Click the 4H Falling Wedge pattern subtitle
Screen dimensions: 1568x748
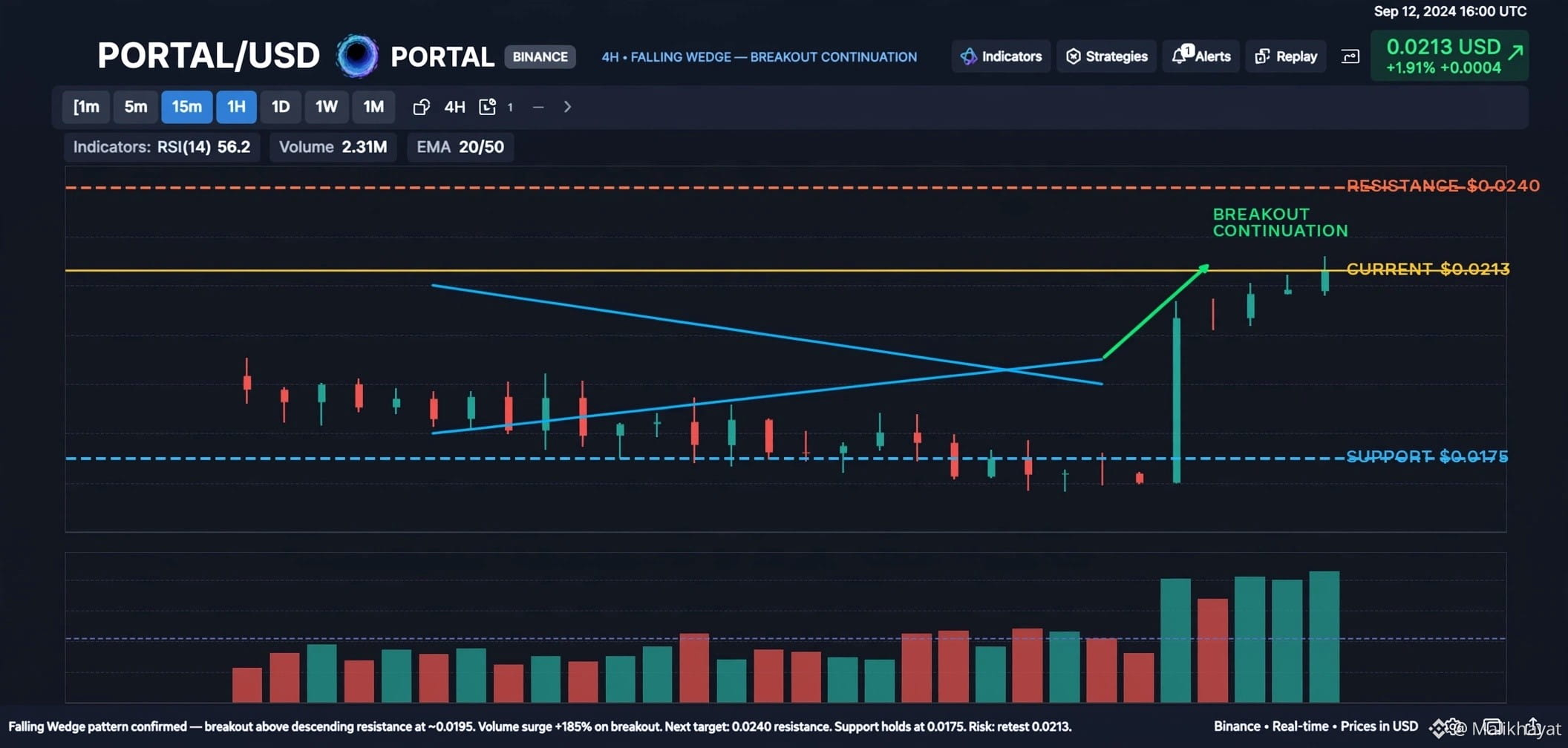click(x=759, y=57)
